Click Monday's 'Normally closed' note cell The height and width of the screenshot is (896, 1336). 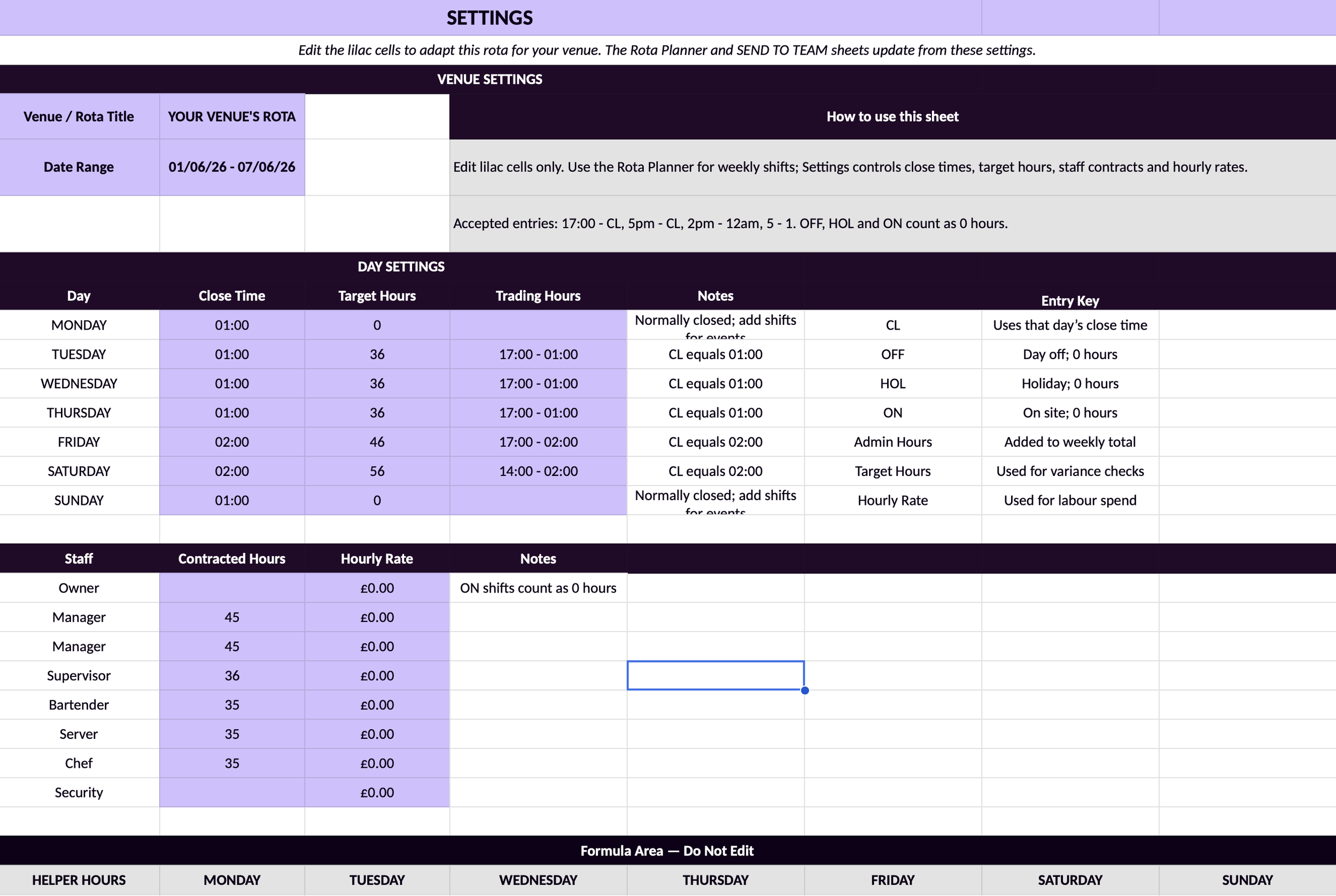[x=716, y=325]
